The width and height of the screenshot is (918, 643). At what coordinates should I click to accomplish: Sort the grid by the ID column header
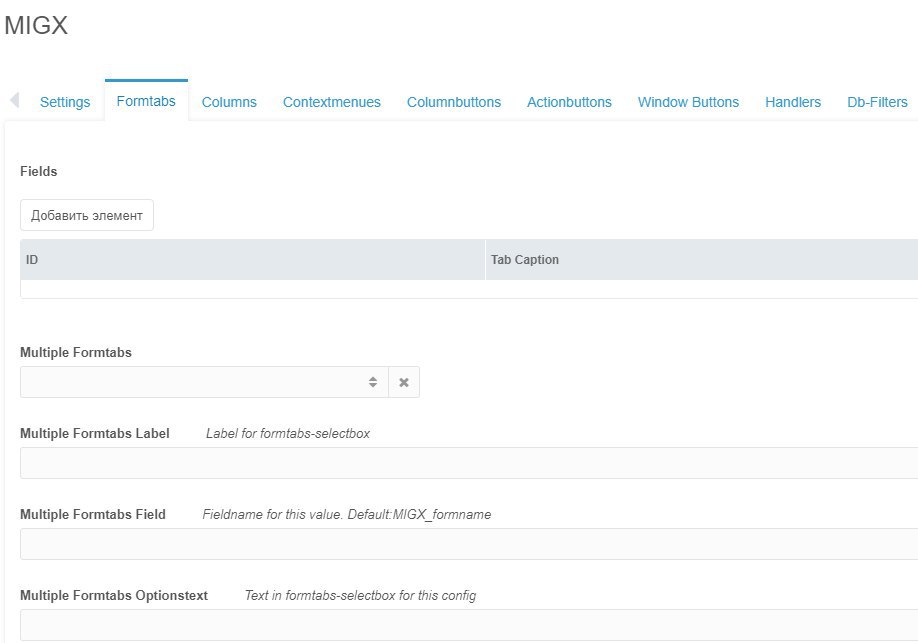252,260
